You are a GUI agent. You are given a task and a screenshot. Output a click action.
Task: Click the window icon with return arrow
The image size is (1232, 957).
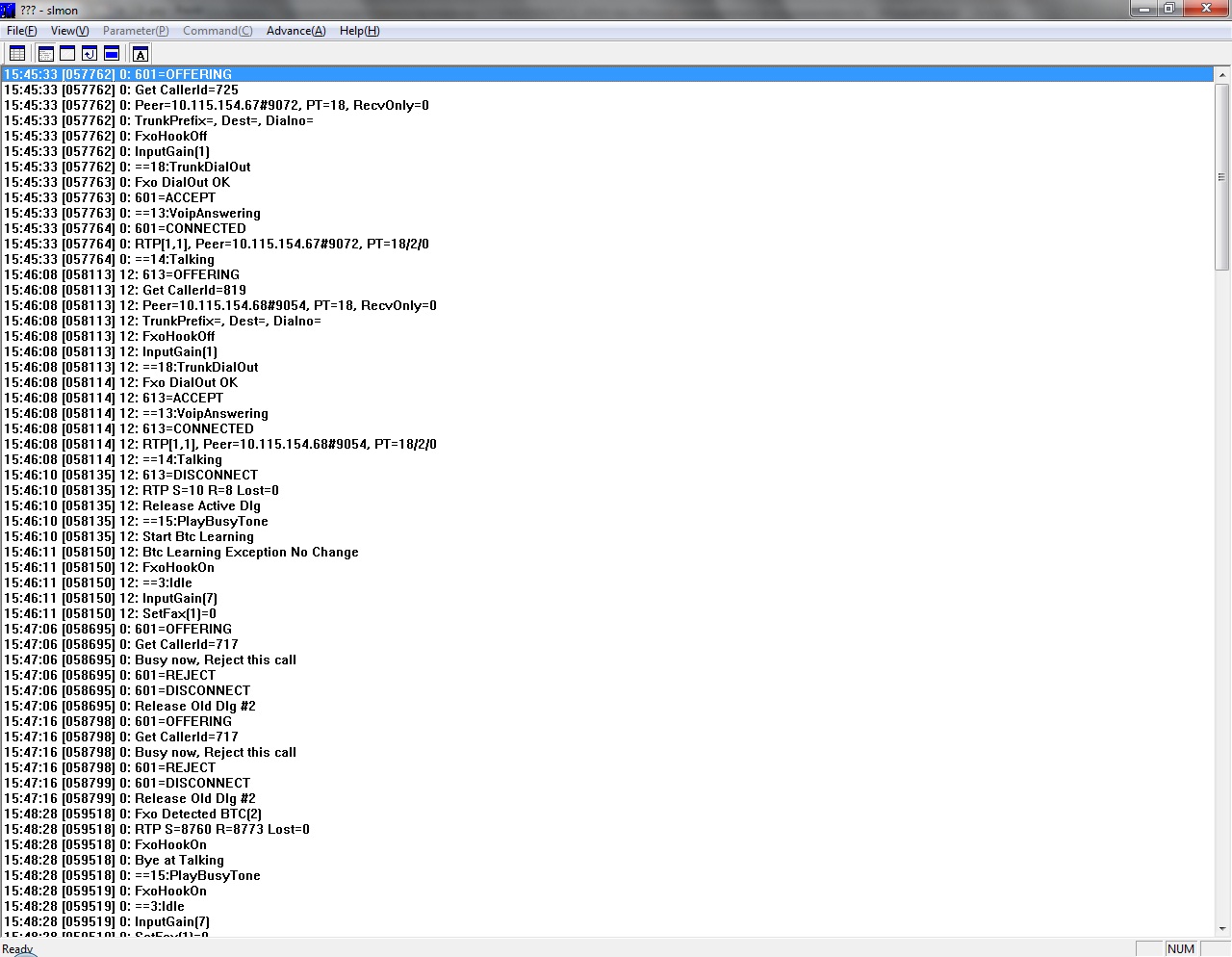90,54
